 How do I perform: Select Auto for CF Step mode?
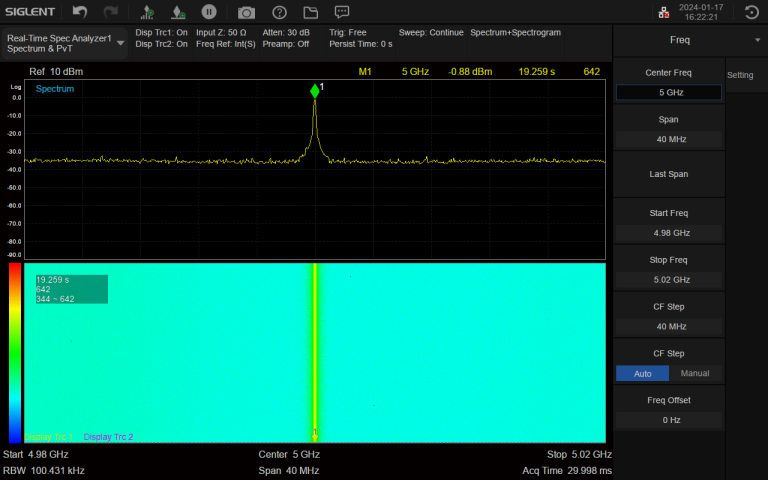(x=642, y=373)
